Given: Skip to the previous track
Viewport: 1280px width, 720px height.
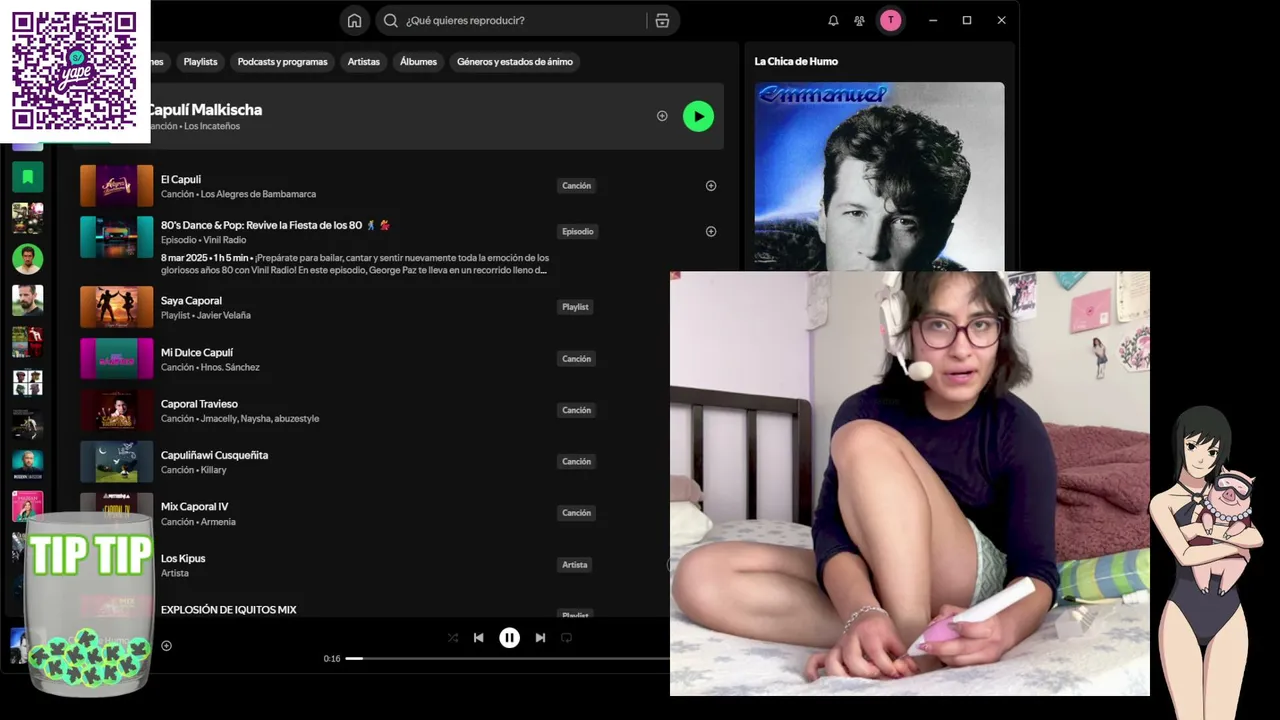Looking at the screenshot, I should [479, 638].
